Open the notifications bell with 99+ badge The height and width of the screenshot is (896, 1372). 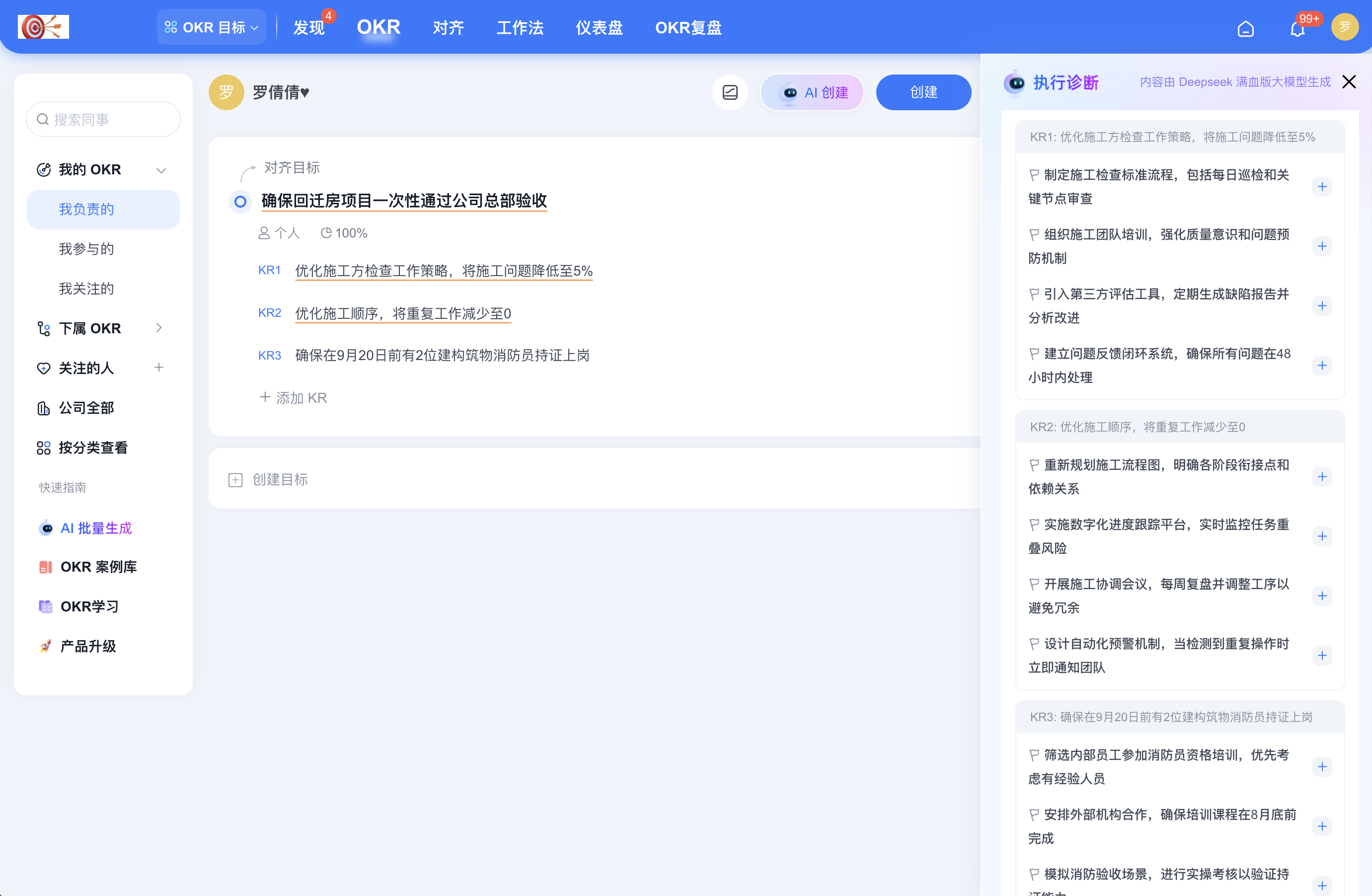(x=1296, y=29)
